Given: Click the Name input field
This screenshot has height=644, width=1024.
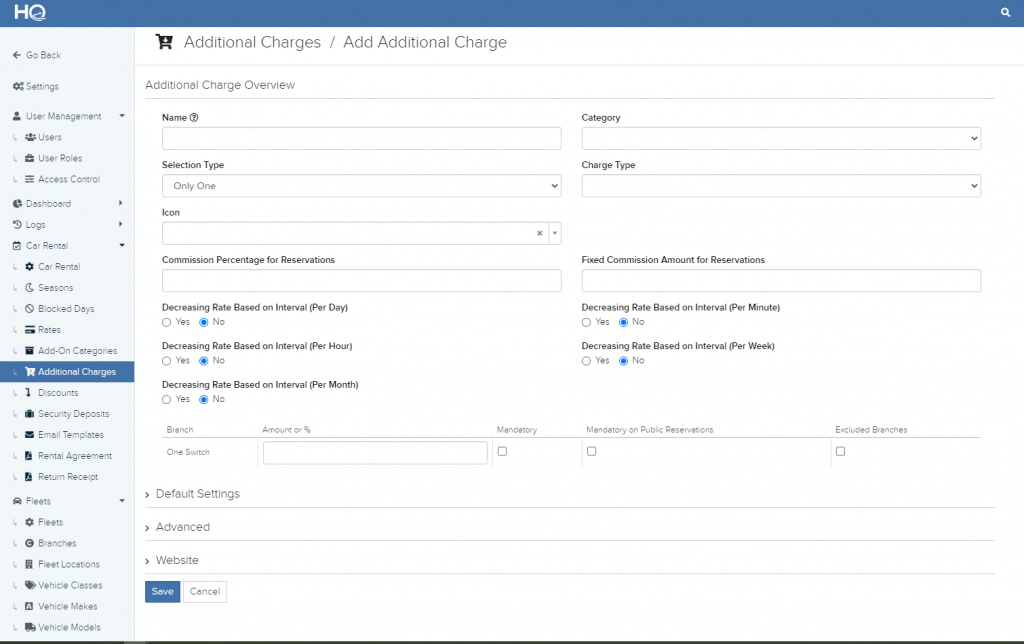Looking at the screenshot, I should [x=361, y=138].
